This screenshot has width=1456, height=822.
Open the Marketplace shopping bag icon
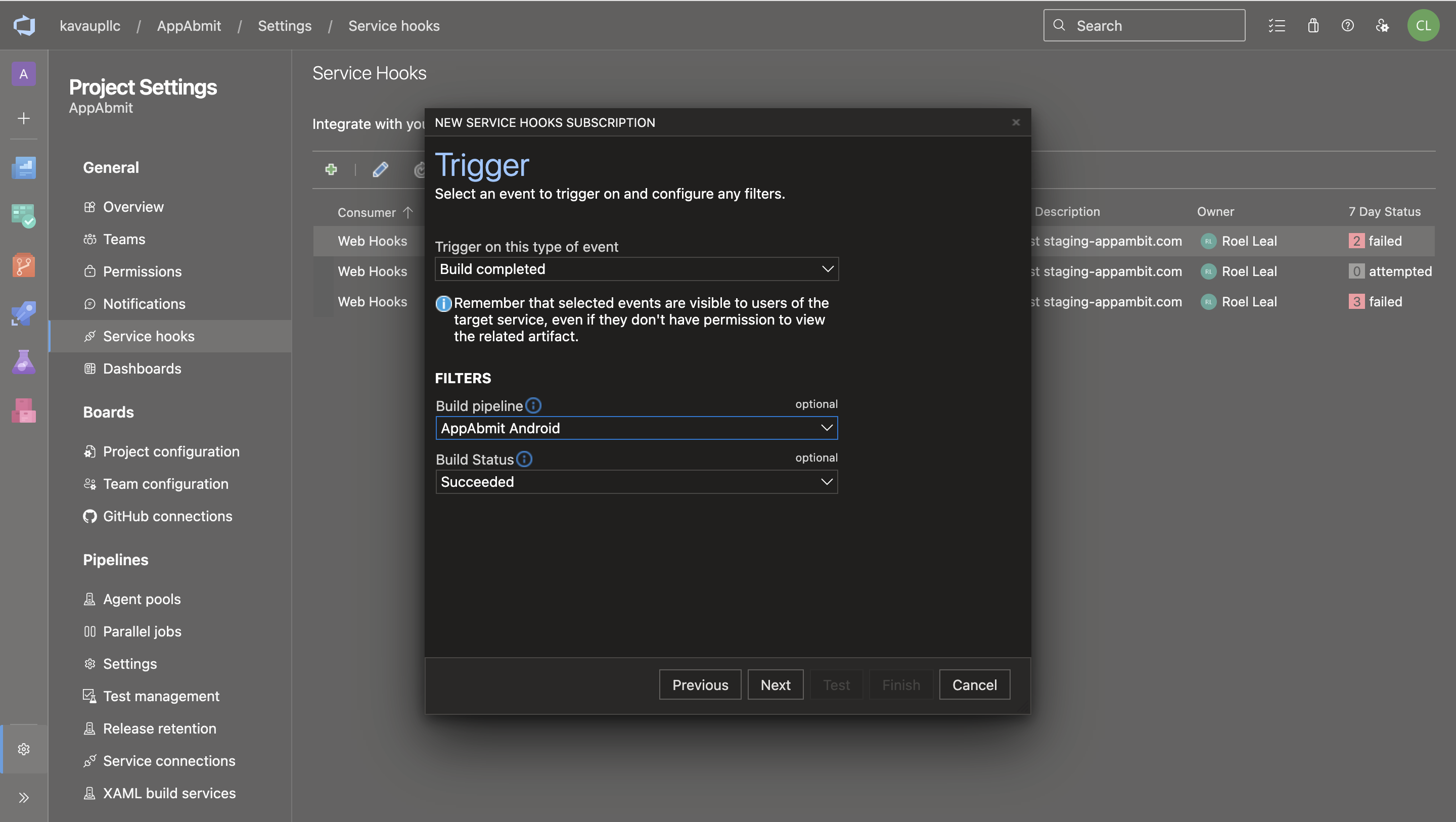[x=1313, y=25]
